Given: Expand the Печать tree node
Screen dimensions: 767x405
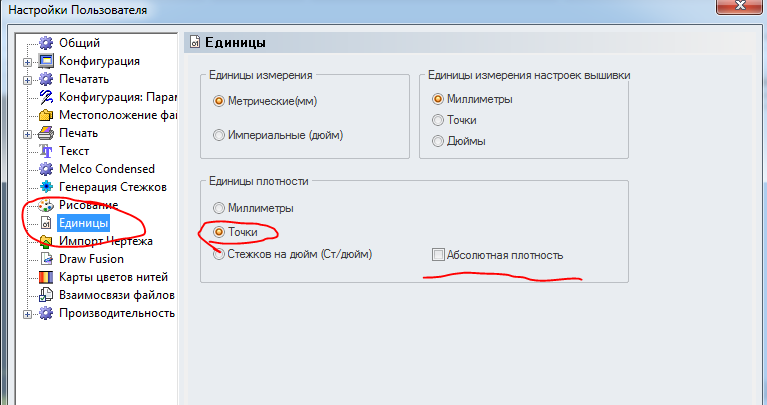Looking at the screenshot, I should tap(27, 134).
